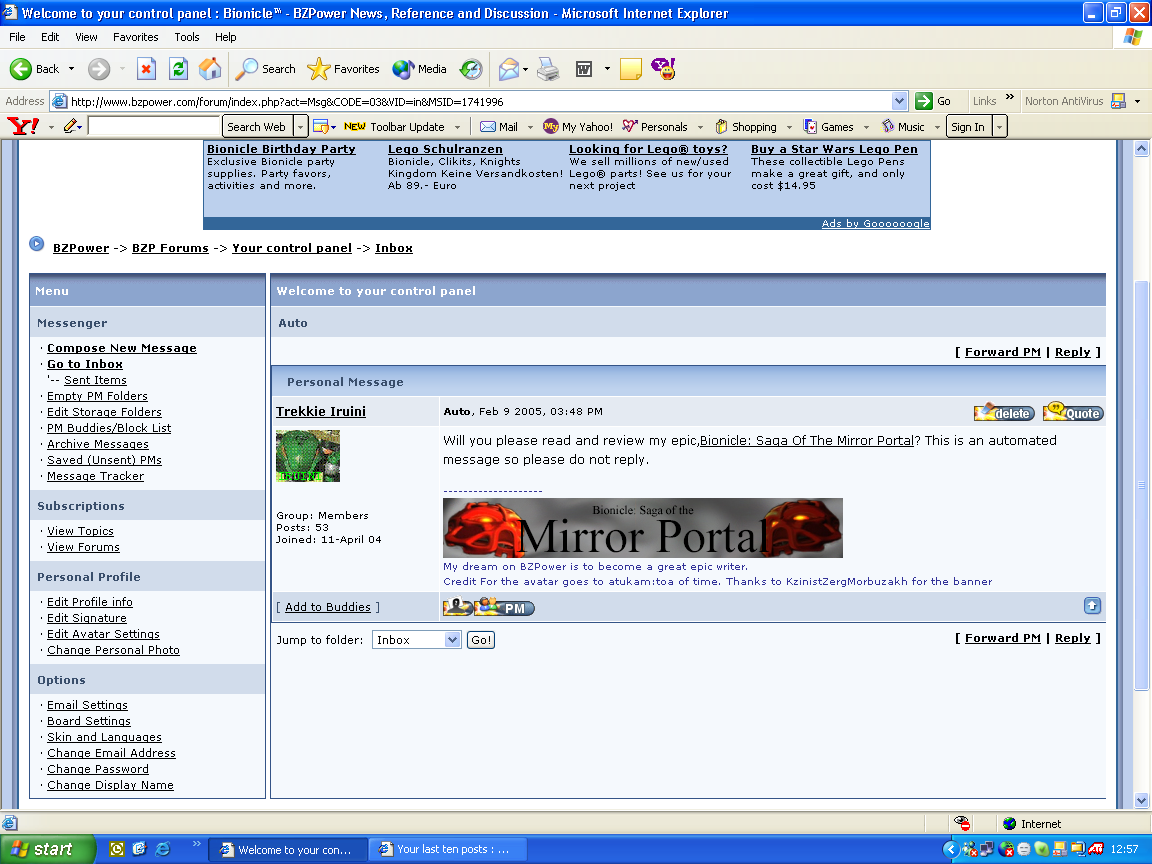Open Norton AntiVirus dropdown arrow

pyautogui.click(x=1137, y=101)
